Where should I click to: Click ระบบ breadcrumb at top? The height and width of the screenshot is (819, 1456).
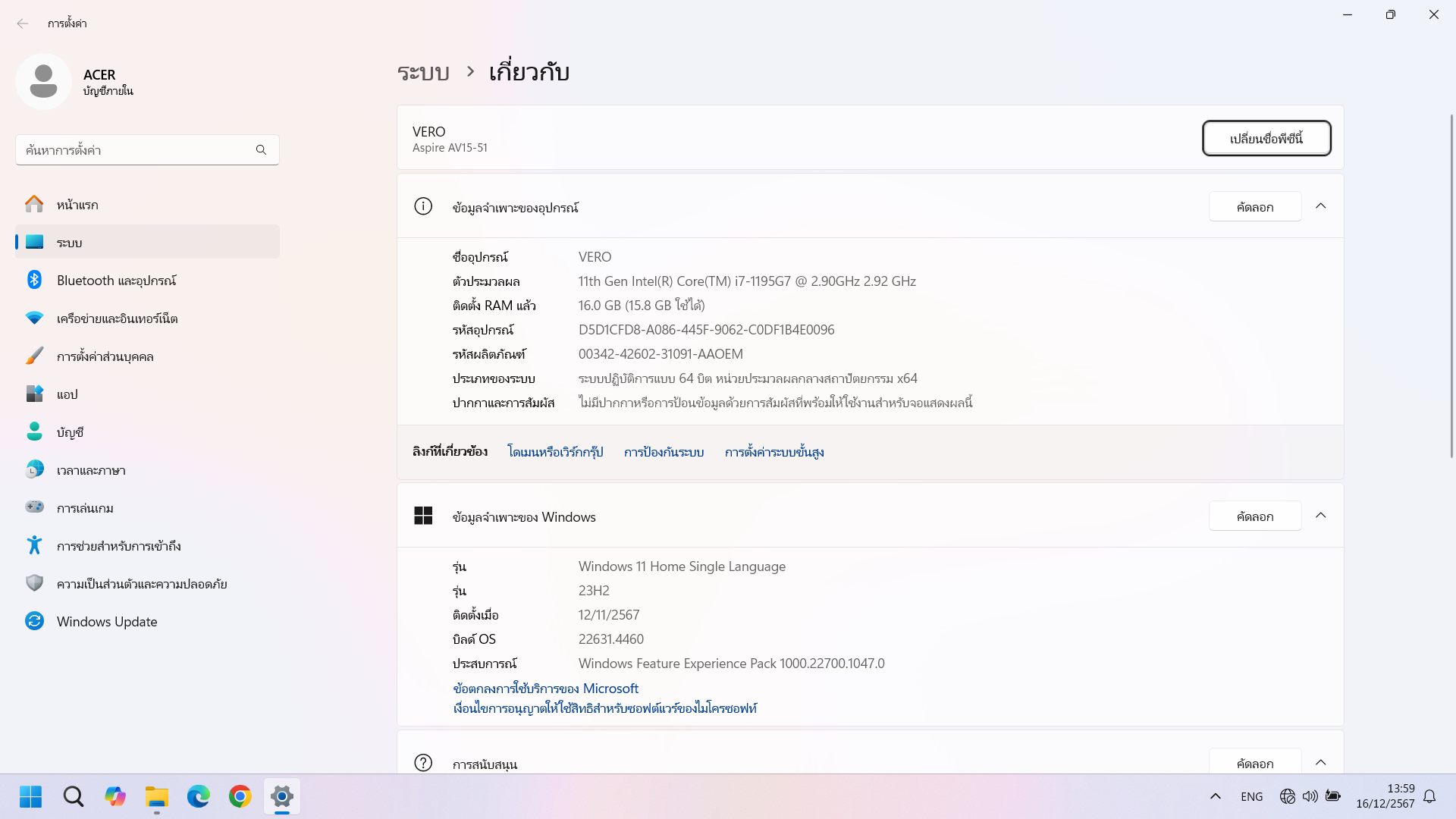[423, 72]
